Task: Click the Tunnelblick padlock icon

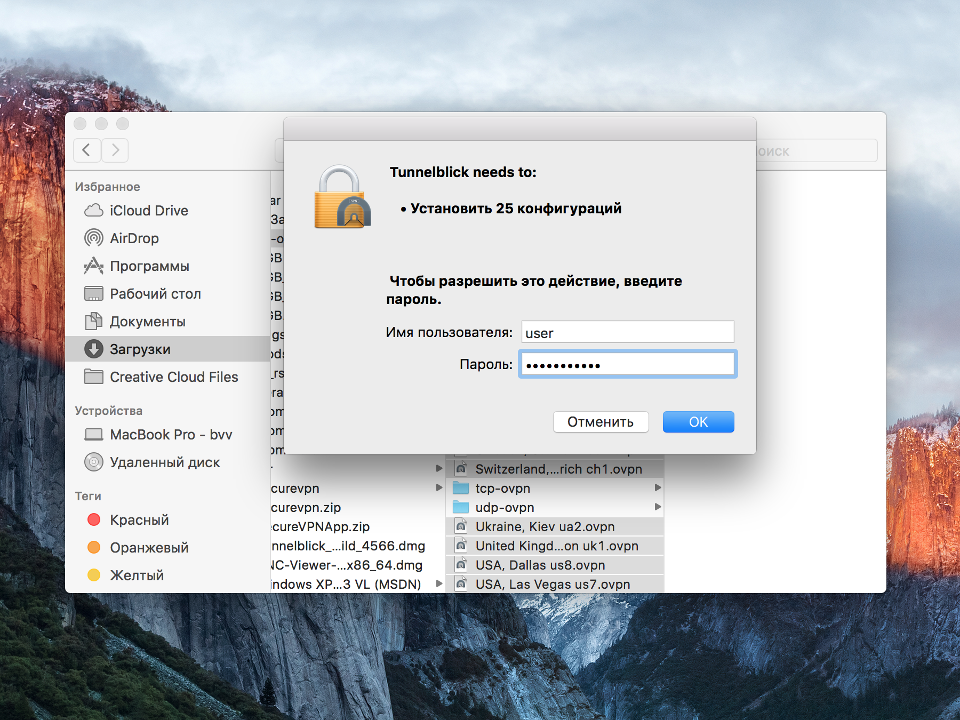Action: [x=342, y=197]
